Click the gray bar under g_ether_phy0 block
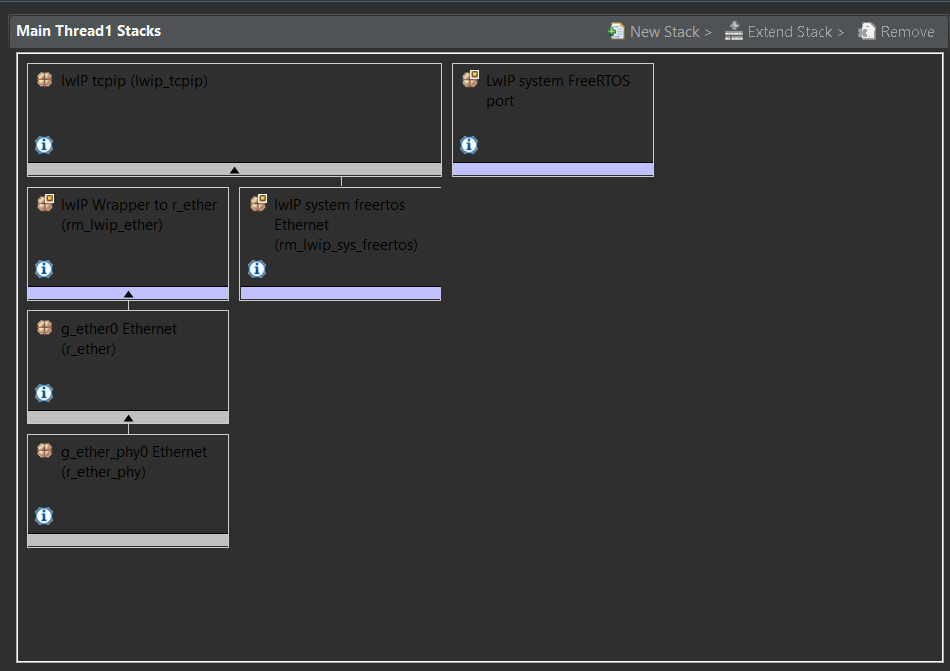 coord(128,540)
